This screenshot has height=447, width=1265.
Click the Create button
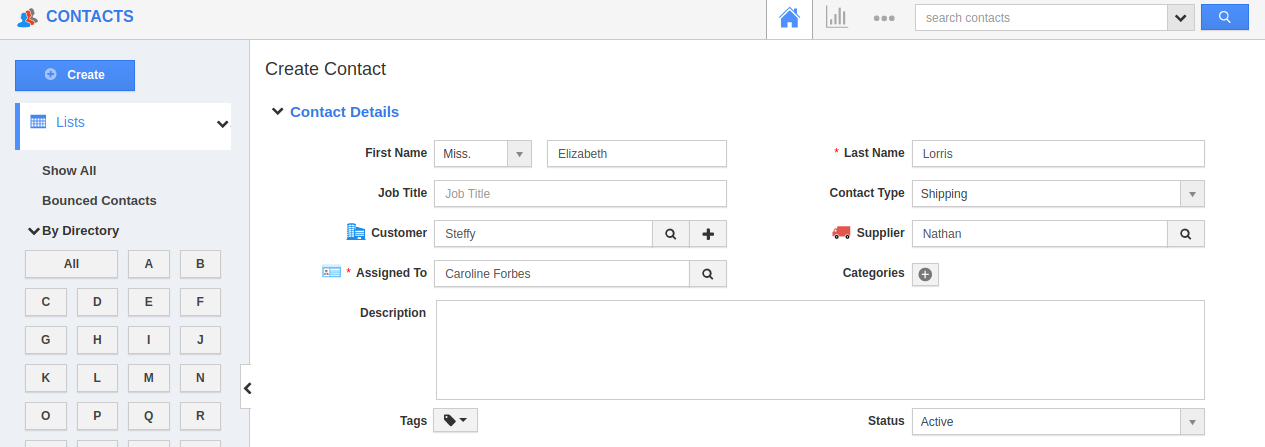(x=75, y=75)
